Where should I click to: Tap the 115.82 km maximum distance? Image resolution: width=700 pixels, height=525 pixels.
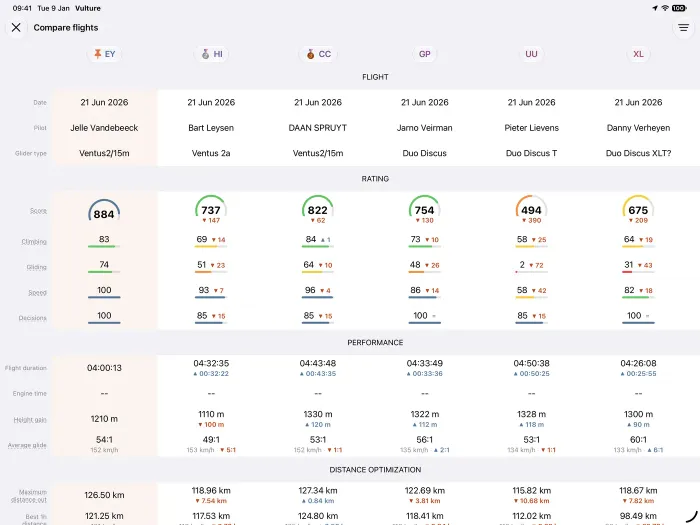click(531, 491)
